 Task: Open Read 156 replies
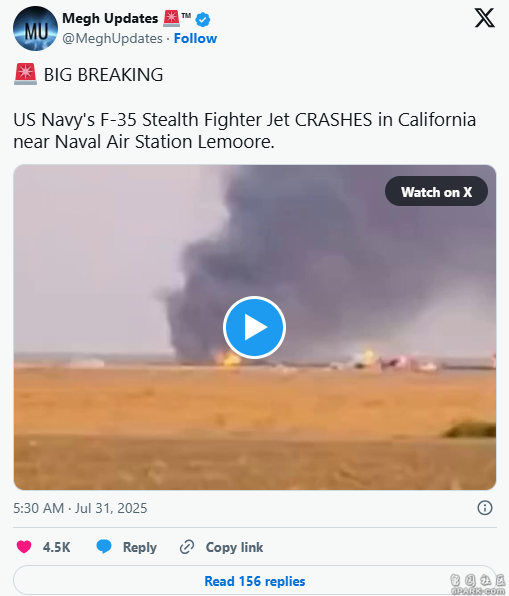(255, 580)
